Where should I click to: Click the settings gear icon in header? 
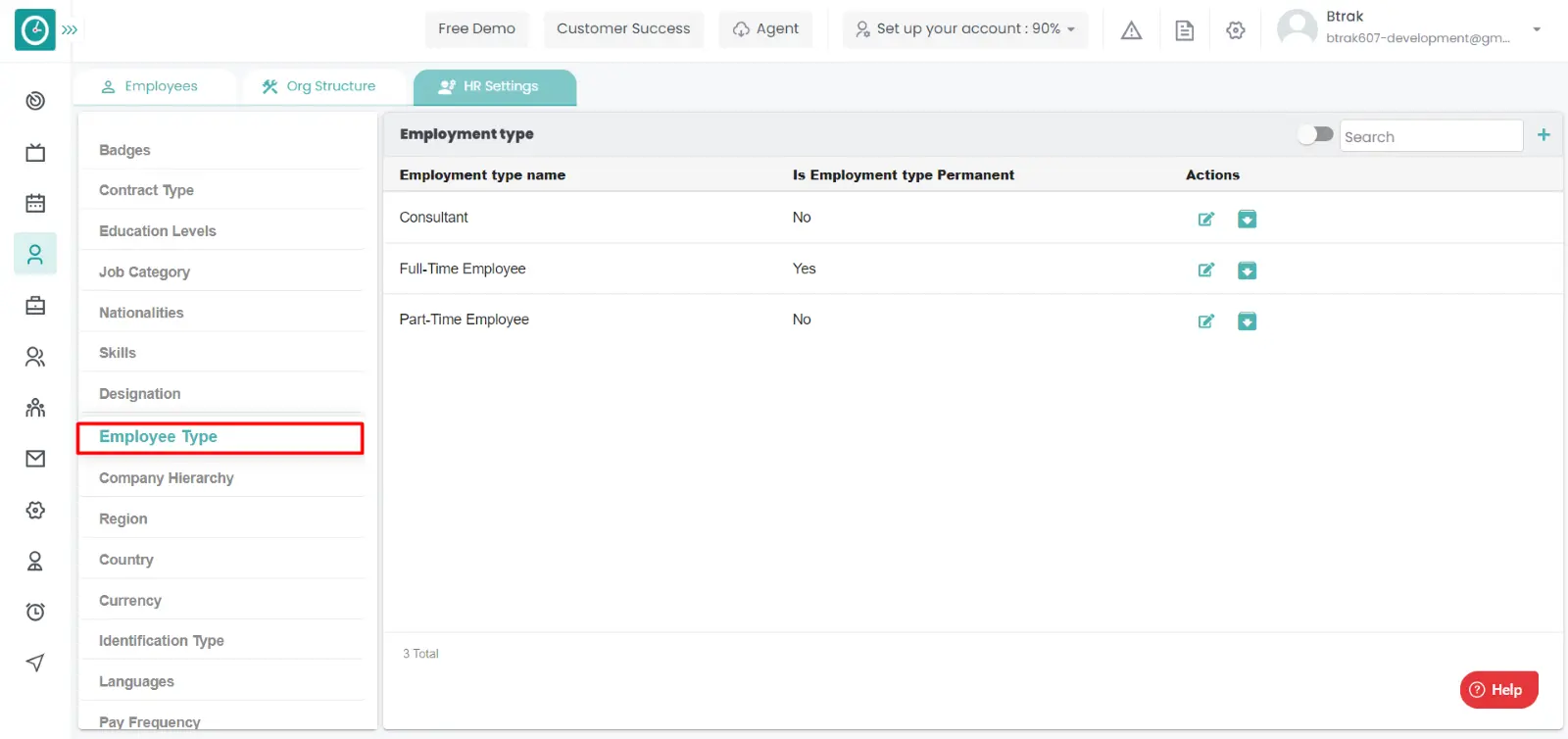pos(1236,30)
